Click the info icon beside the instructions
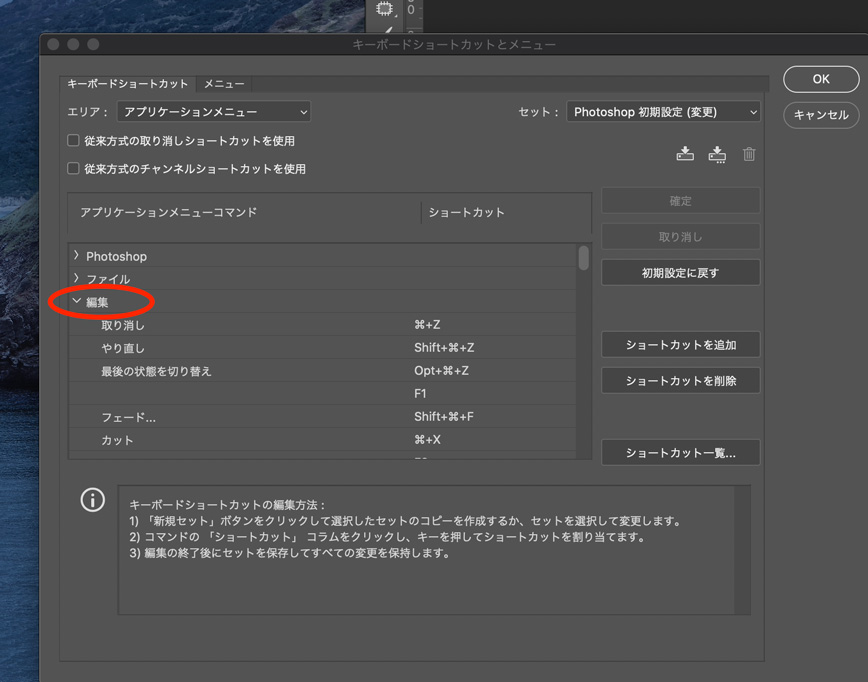Image resolution: width=868 pixels, height=682 pixels. click(x=92, y=500)
